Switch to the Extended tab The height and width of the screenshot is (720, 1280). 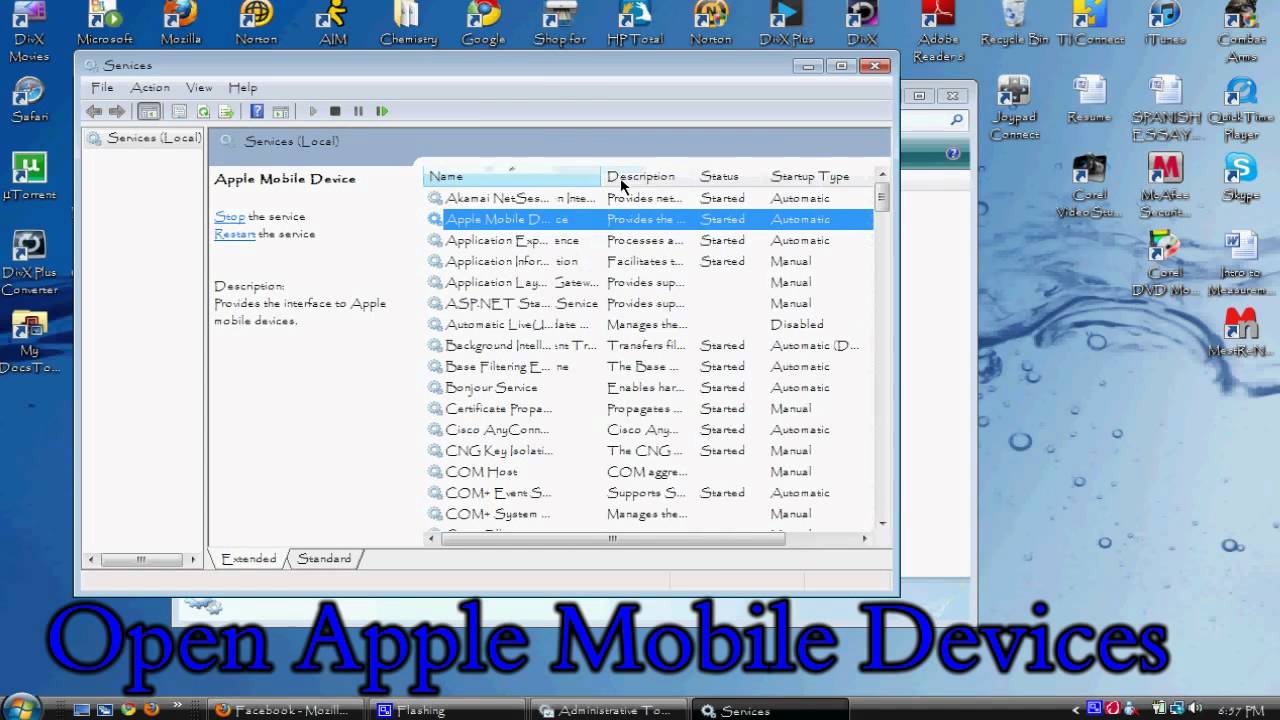click(x=248, y=558)
